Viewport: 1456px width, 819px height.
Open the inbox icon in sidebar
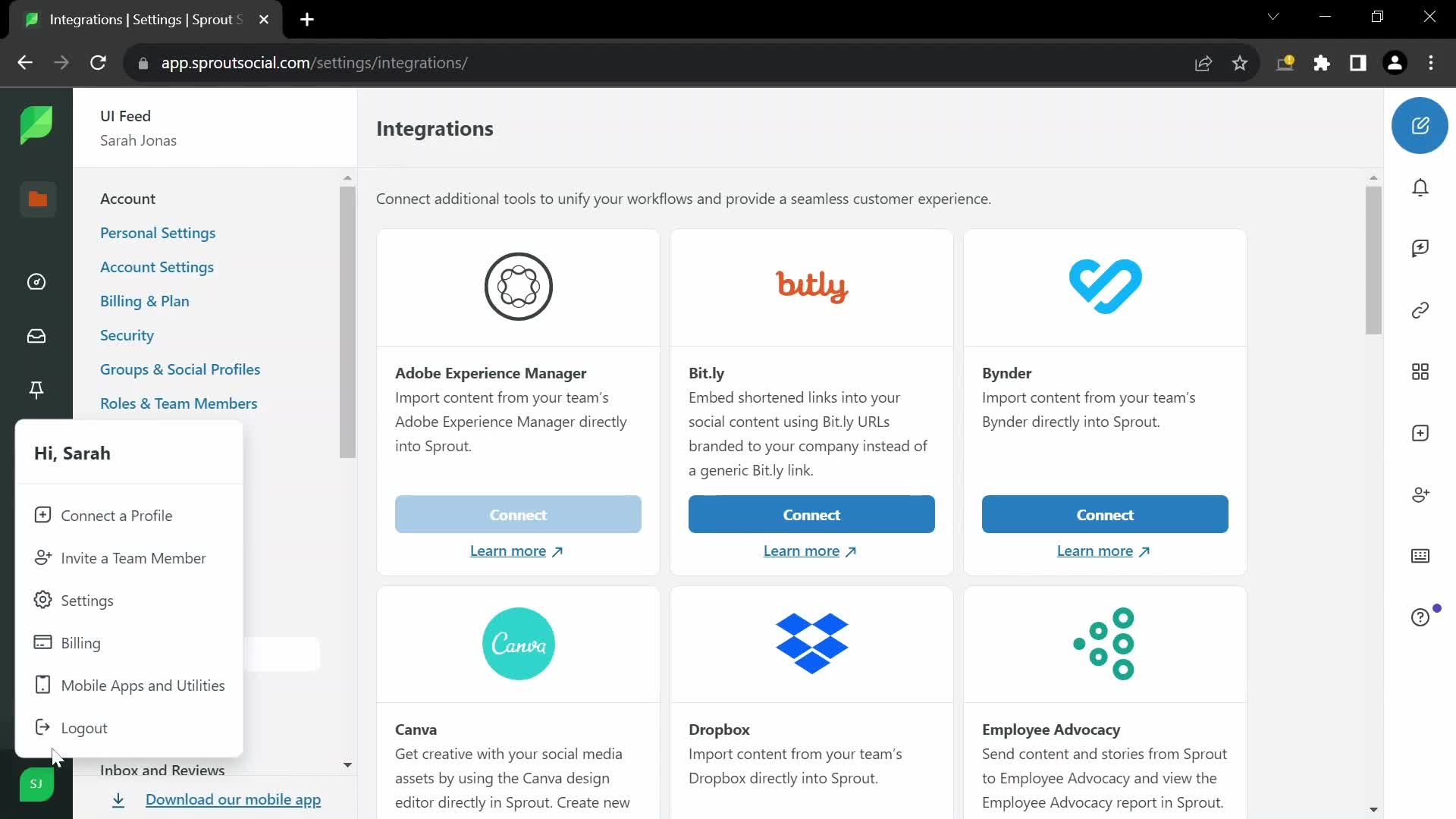37,335
